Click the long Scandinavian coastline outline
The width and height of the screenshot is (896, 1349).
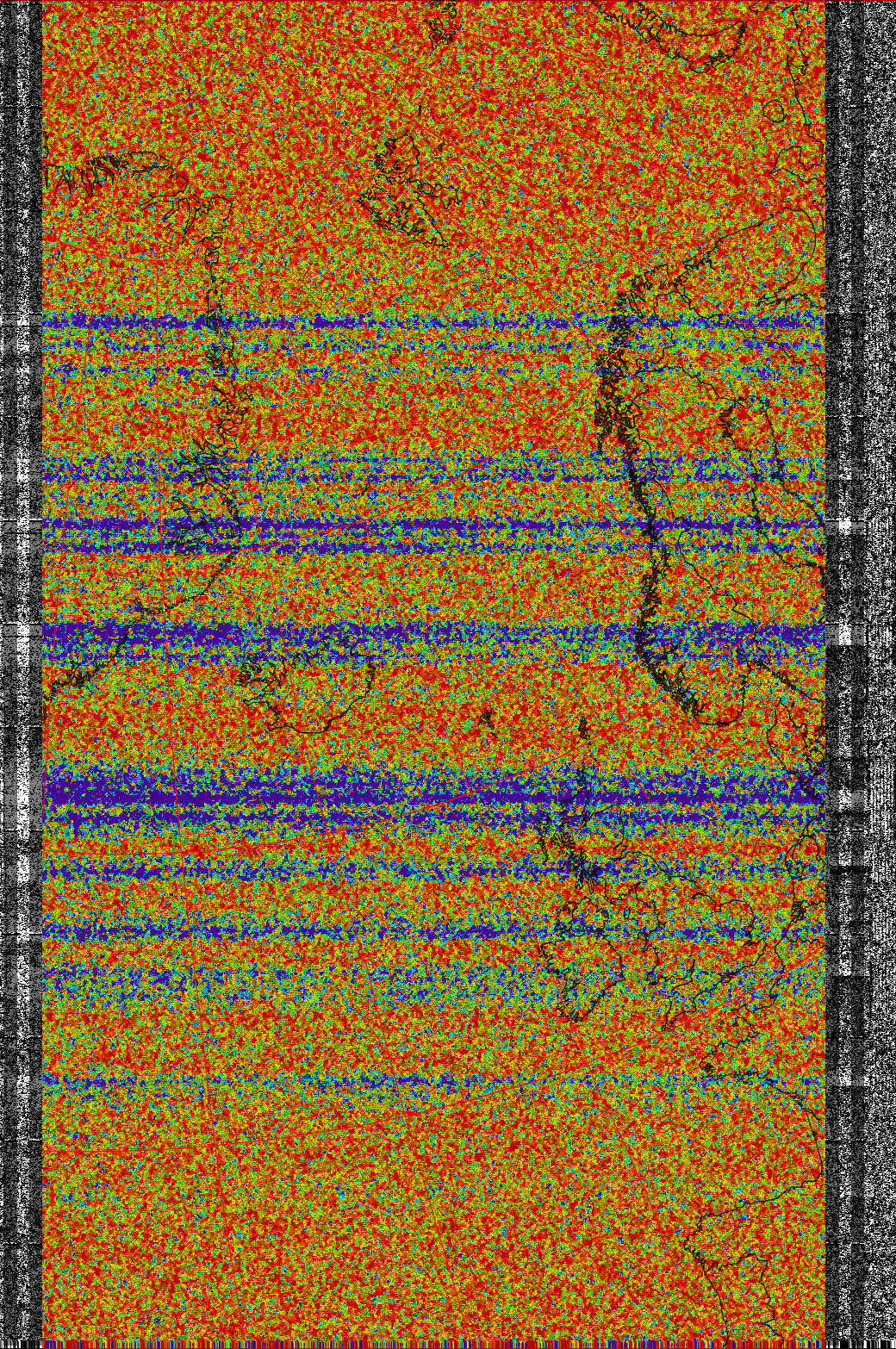coord(646,500)
